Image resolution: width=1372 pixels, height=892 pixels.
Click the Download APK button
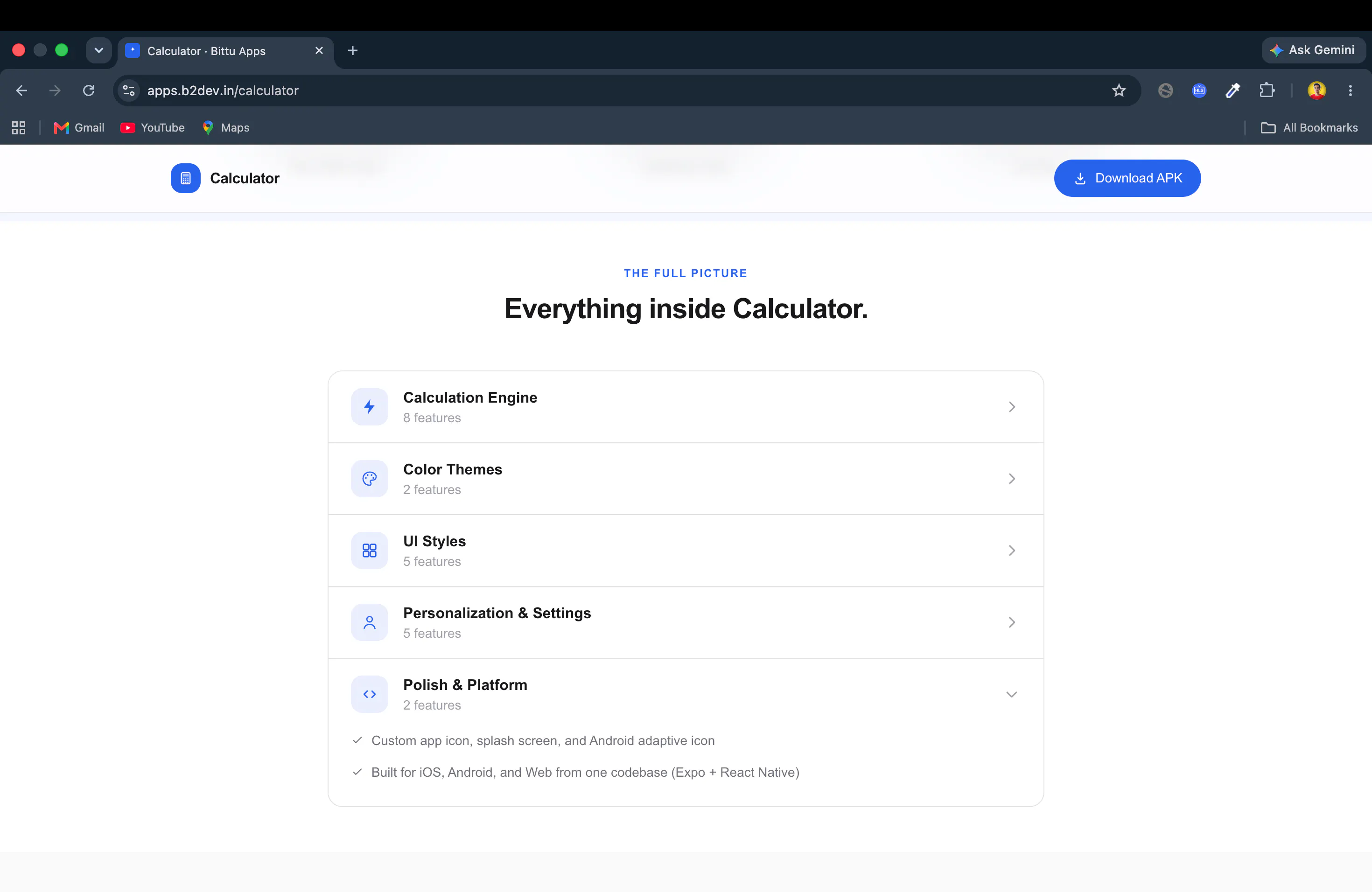1127,178
